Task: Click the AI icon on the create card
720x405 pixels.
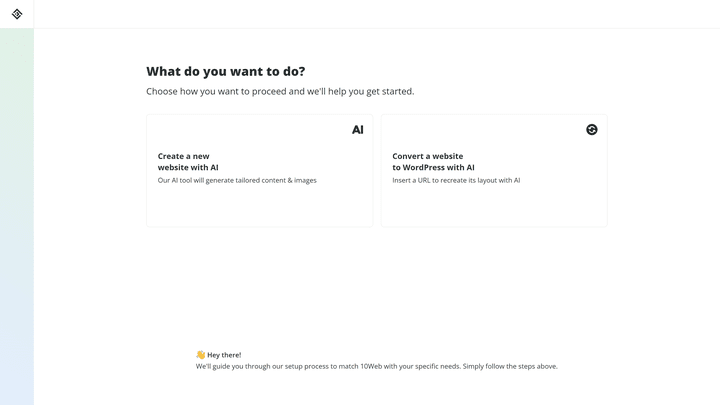Action: click(x=358, y=130)
